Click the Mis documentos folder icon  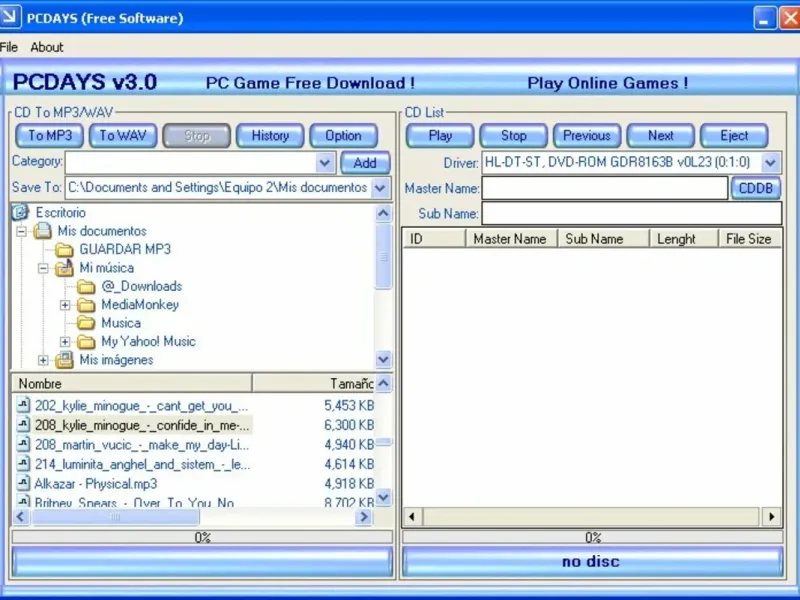point(42,231)
